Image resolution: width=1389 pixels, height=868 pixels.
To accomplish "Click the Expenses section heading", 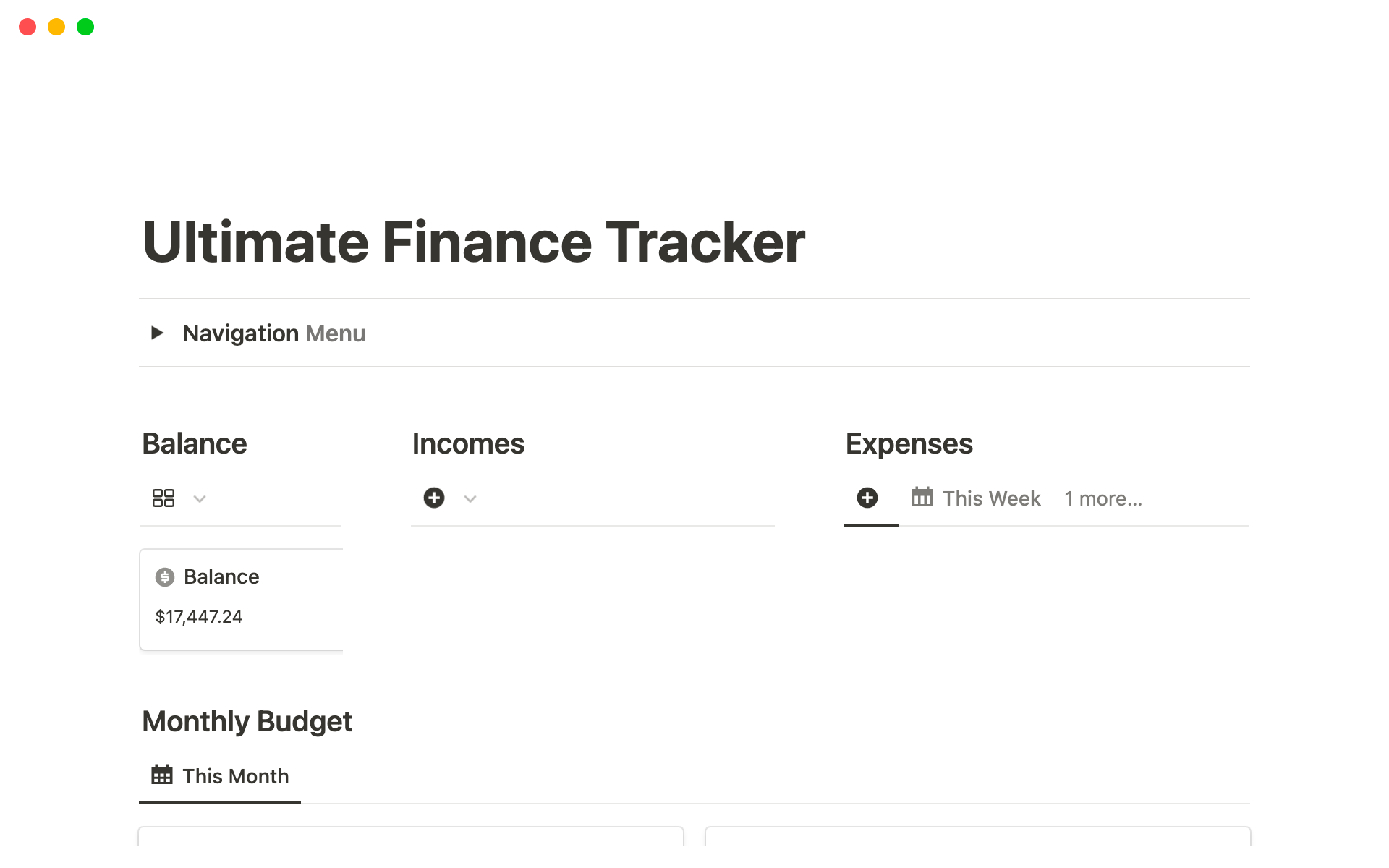I will pos(909,444).
